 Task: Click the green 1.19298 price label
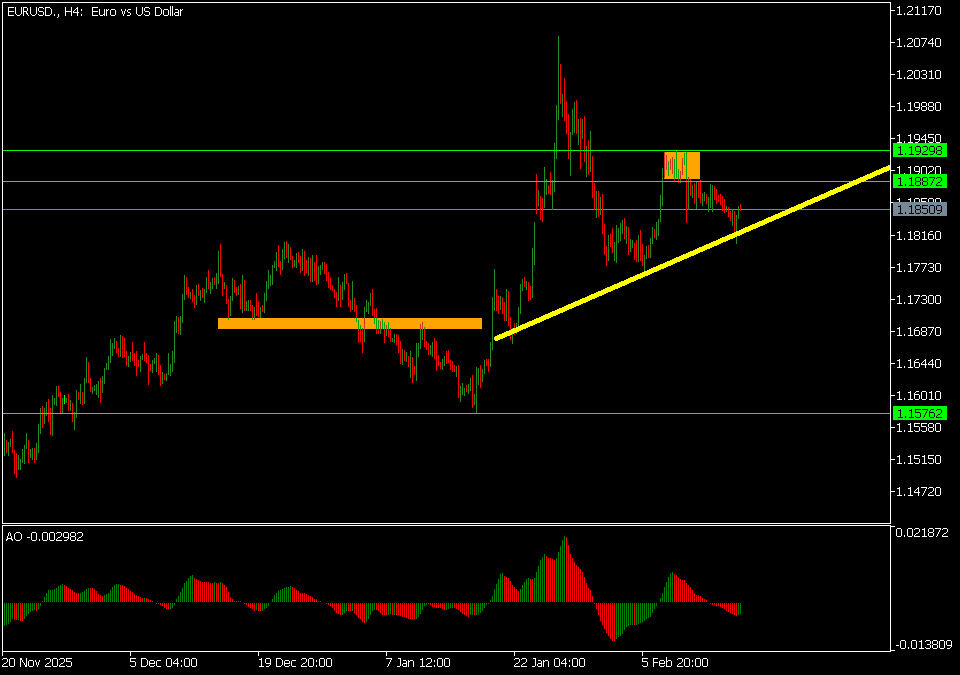pyautogui.click(x=918, y=150)
